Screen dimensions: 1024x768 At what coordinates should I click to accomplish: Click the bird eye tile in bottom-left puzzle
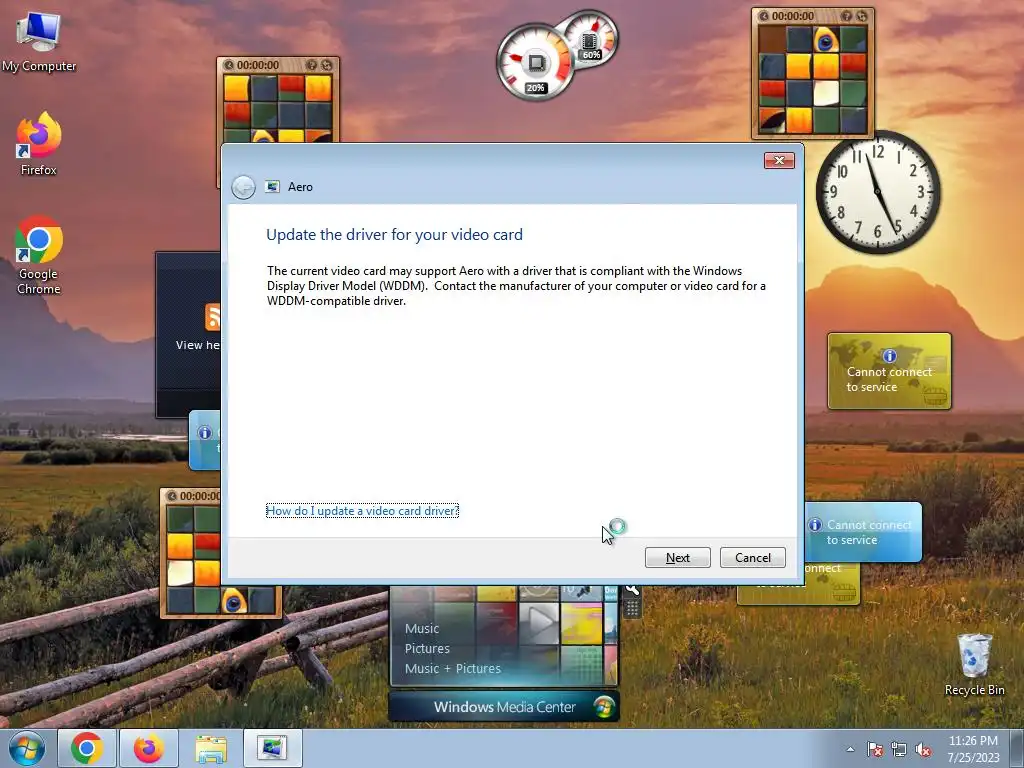coord(234,601)
